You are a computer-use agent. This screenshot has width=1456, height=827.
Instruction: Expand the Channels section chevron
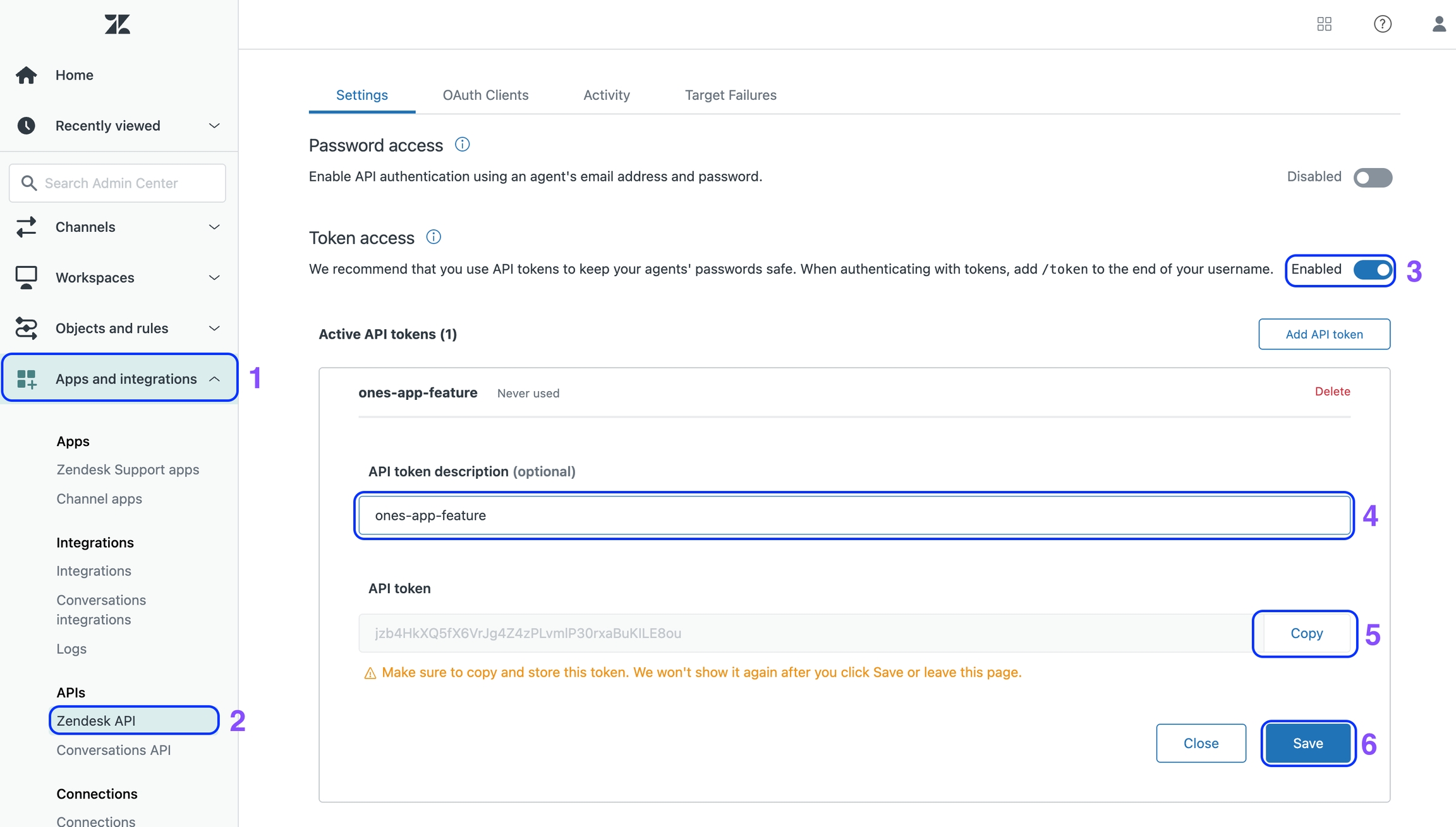pos(214,227)
